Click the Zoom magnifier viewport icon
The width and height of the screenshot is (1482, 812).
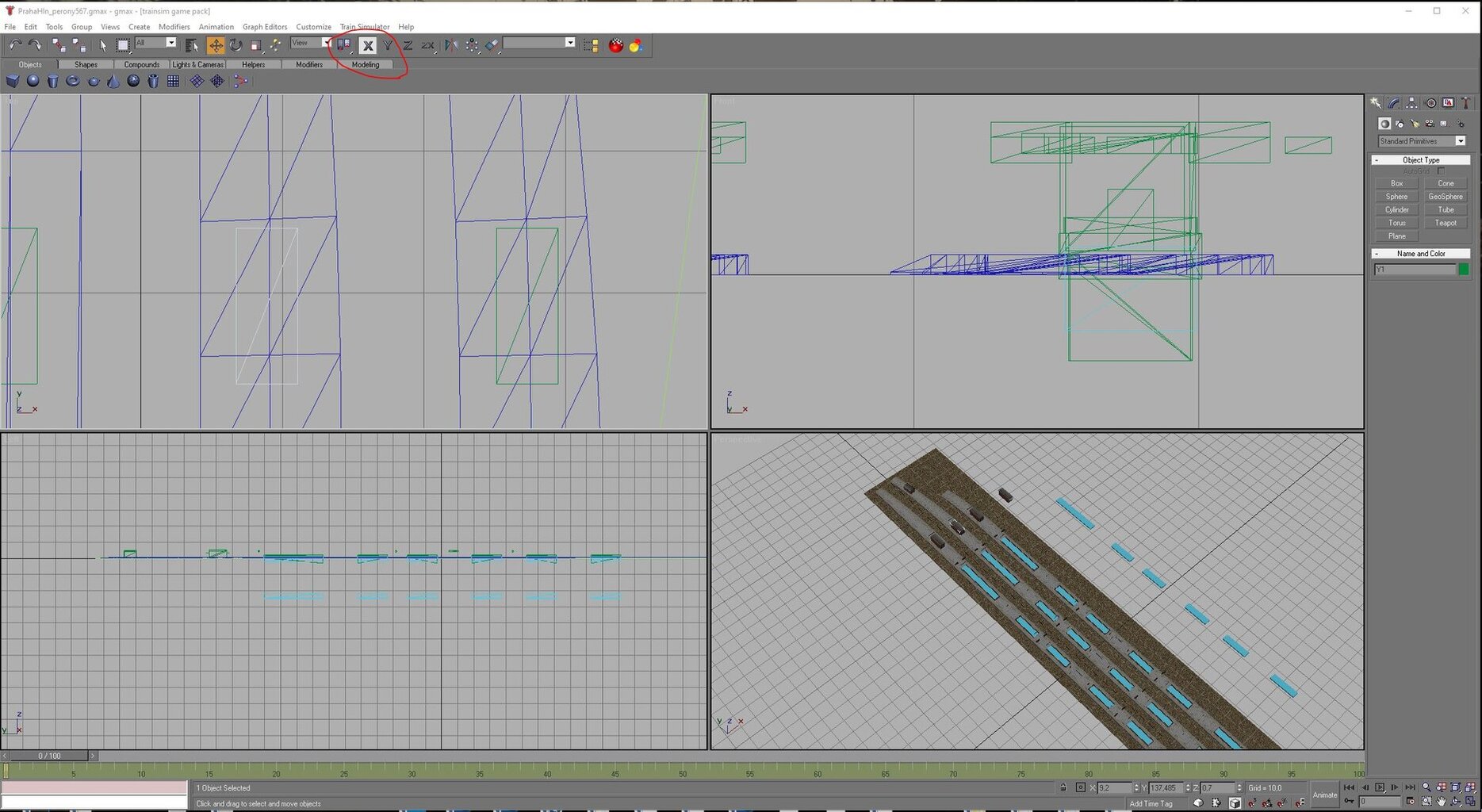(1426, 787)
